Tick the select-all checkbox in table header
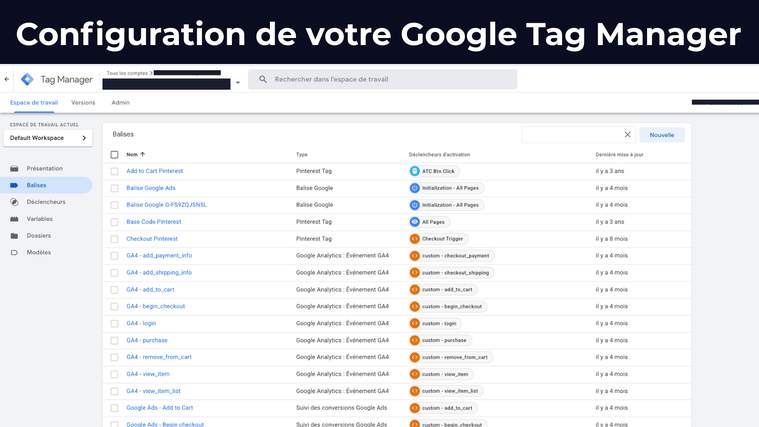 pos(115,154)
